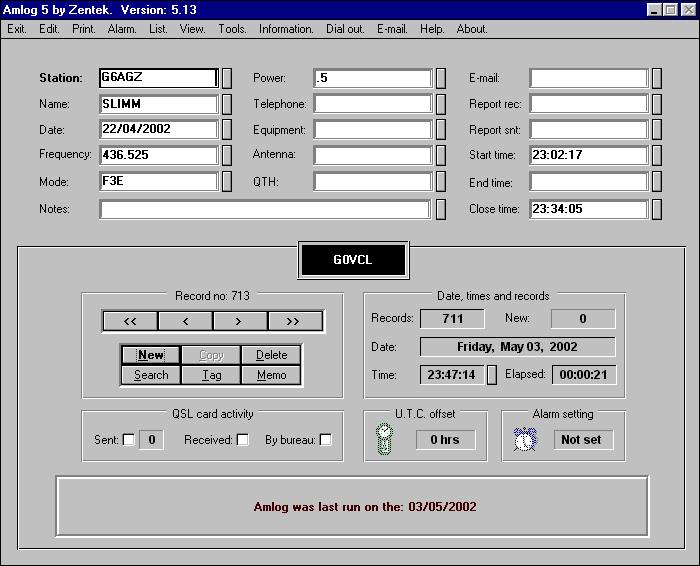
Task: Open the Dial out menu
Action: click(x=345, y=29)
